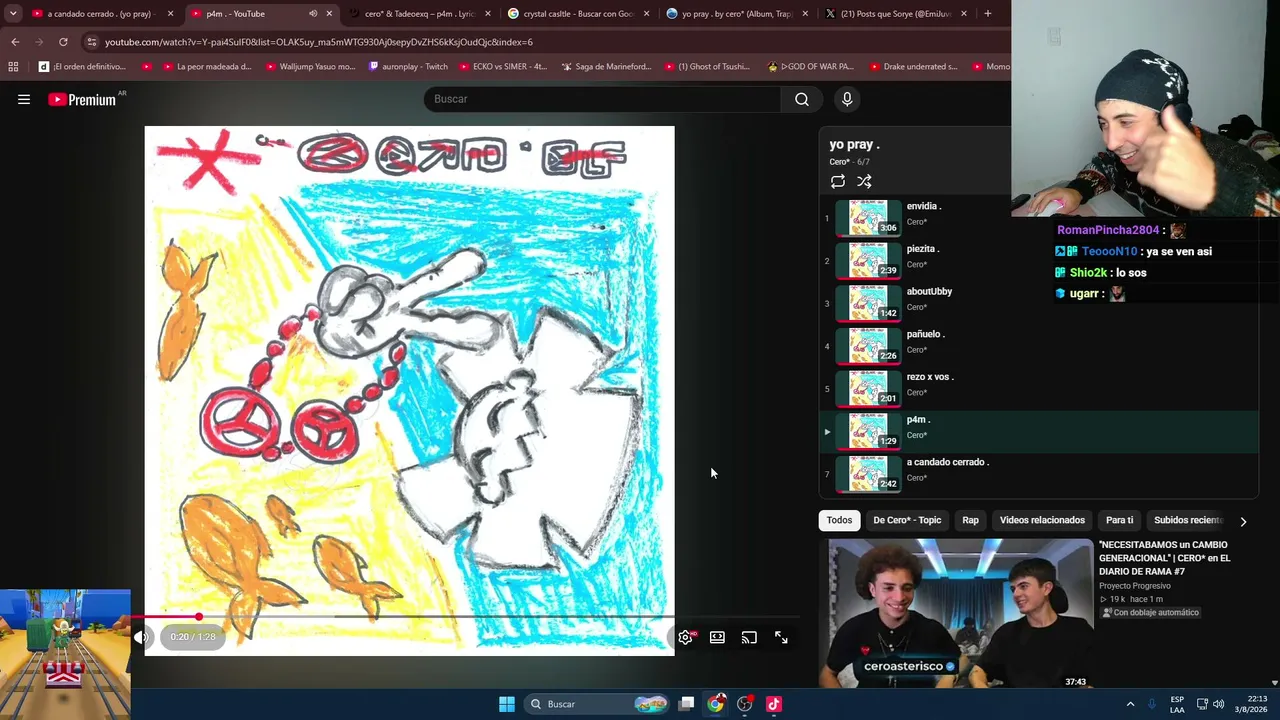Open the Windows Start menu
Screen dimensions: 1280x720
(507, 704)
